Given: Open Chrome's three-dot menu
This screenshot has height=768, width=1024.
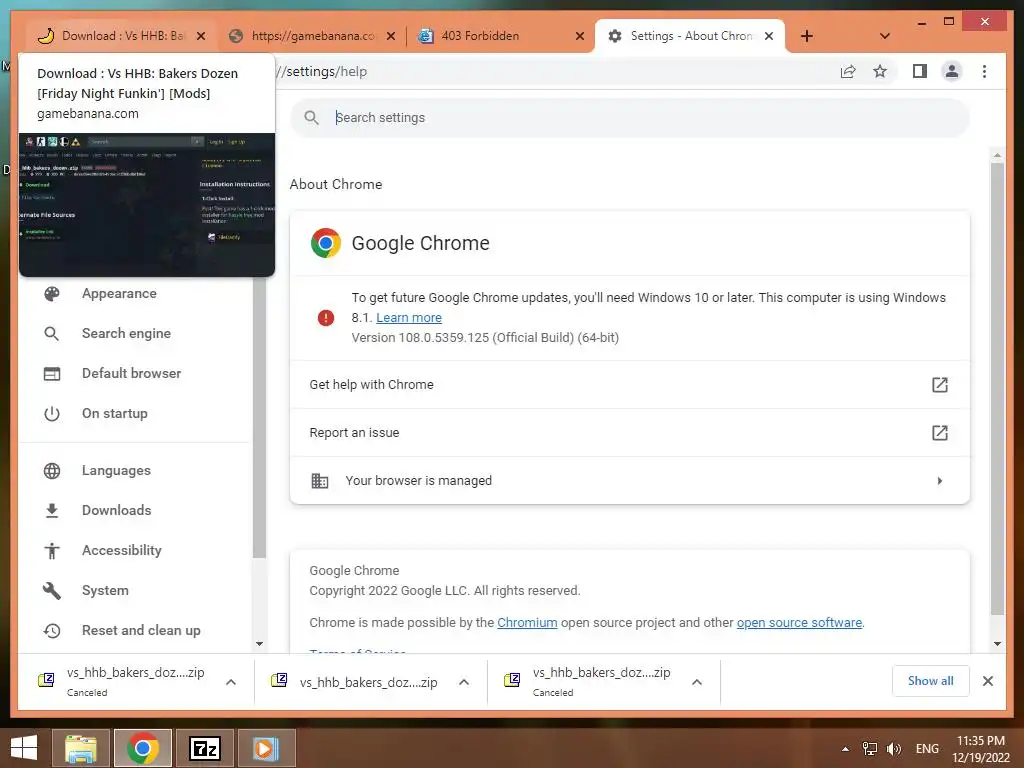Looking at the screenshot, I should coord(984,71).
